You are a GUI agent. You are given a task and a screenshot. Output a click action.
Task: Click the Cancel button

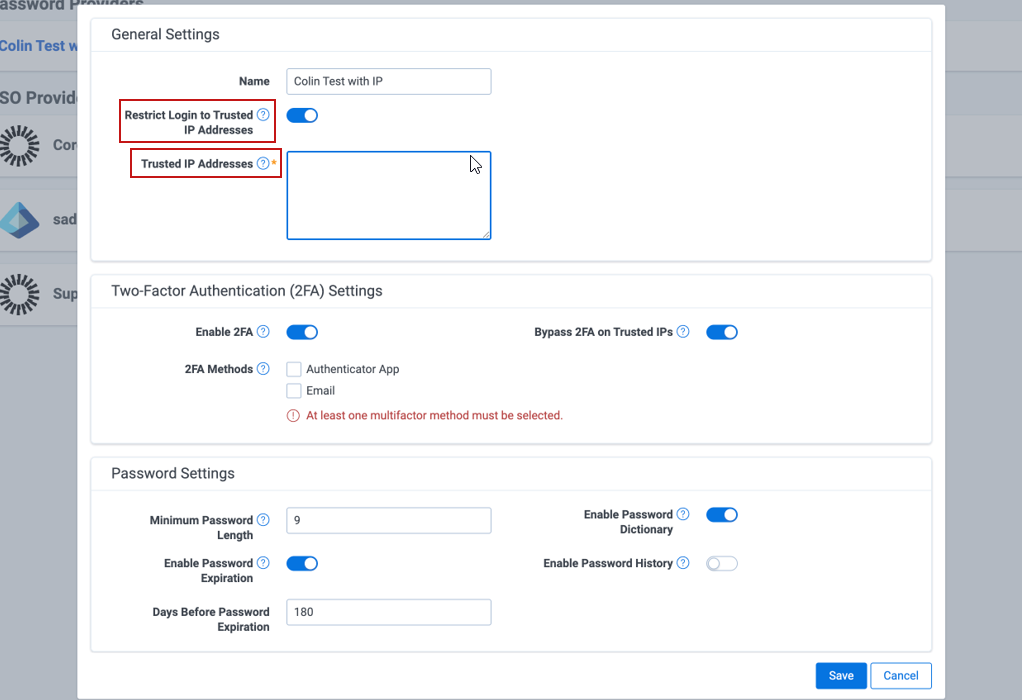[x=901, y=676]
